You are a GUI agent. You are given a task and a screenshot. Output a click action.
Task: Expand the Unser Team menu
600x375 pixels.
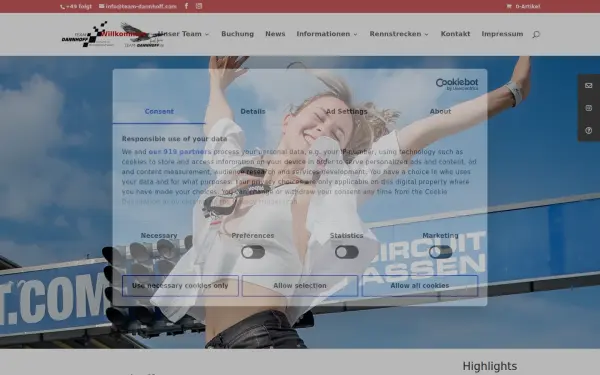(184, 34)
